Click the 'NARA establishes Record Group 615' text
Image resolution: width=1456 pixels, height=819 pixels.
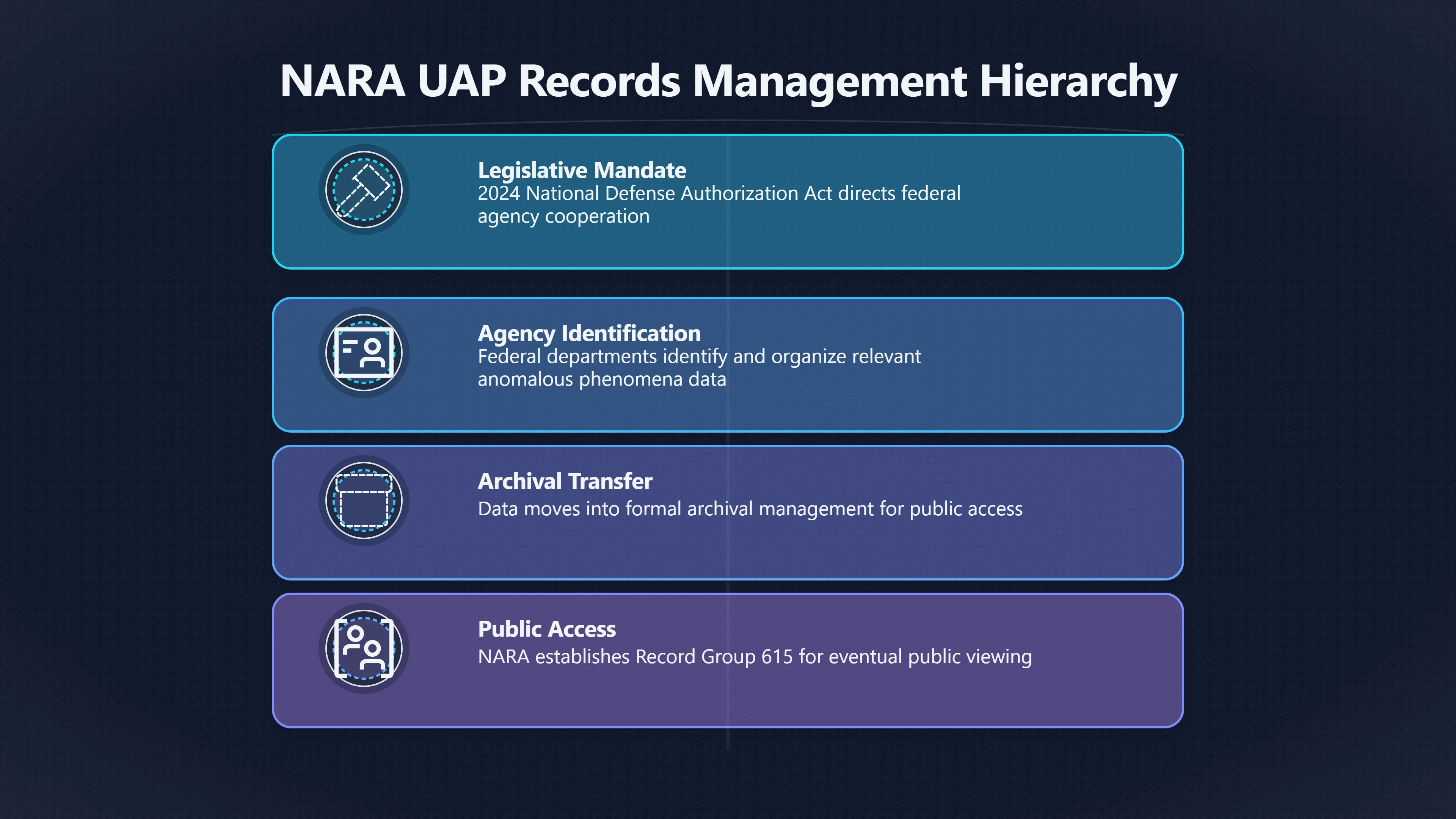[755, 657]
